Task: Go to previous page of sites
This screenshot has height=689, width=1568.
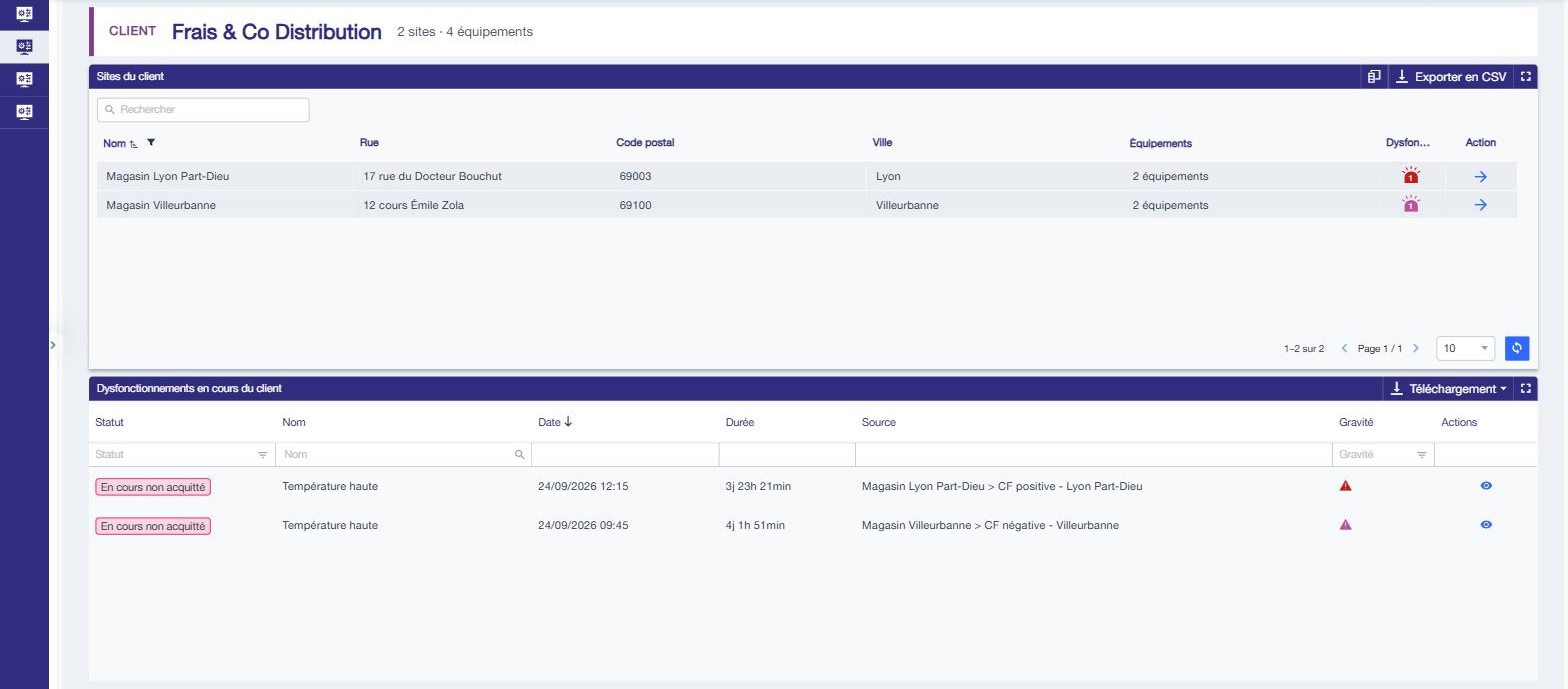Action: (1344, 349)
